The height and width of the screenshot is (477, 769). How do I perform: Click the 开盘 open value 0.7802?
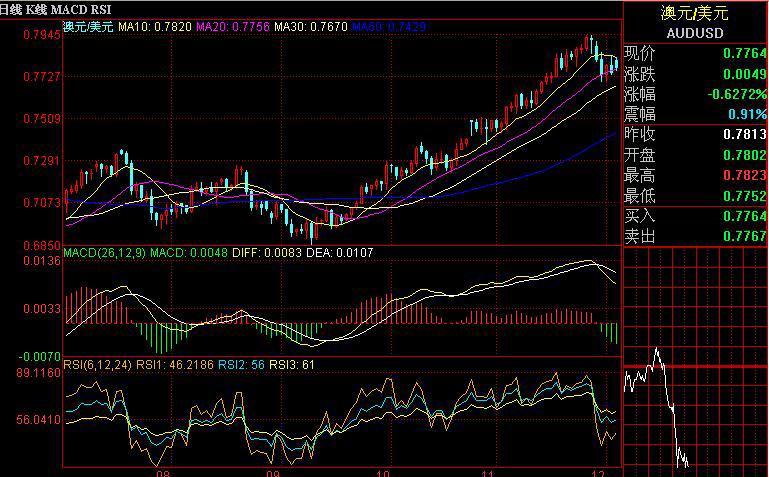coord(744,155)
